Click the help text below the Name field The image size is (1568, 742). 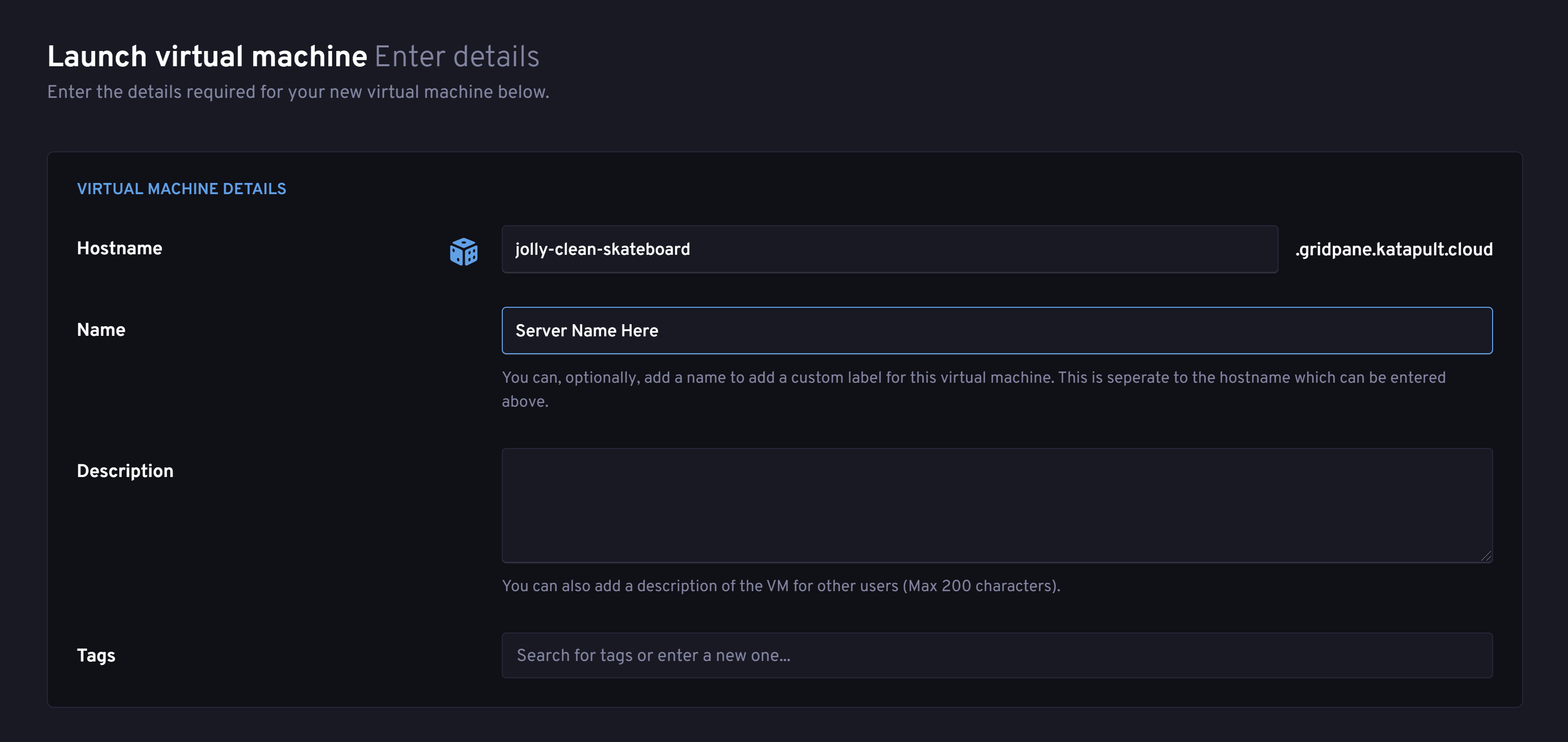pos(972,378)
